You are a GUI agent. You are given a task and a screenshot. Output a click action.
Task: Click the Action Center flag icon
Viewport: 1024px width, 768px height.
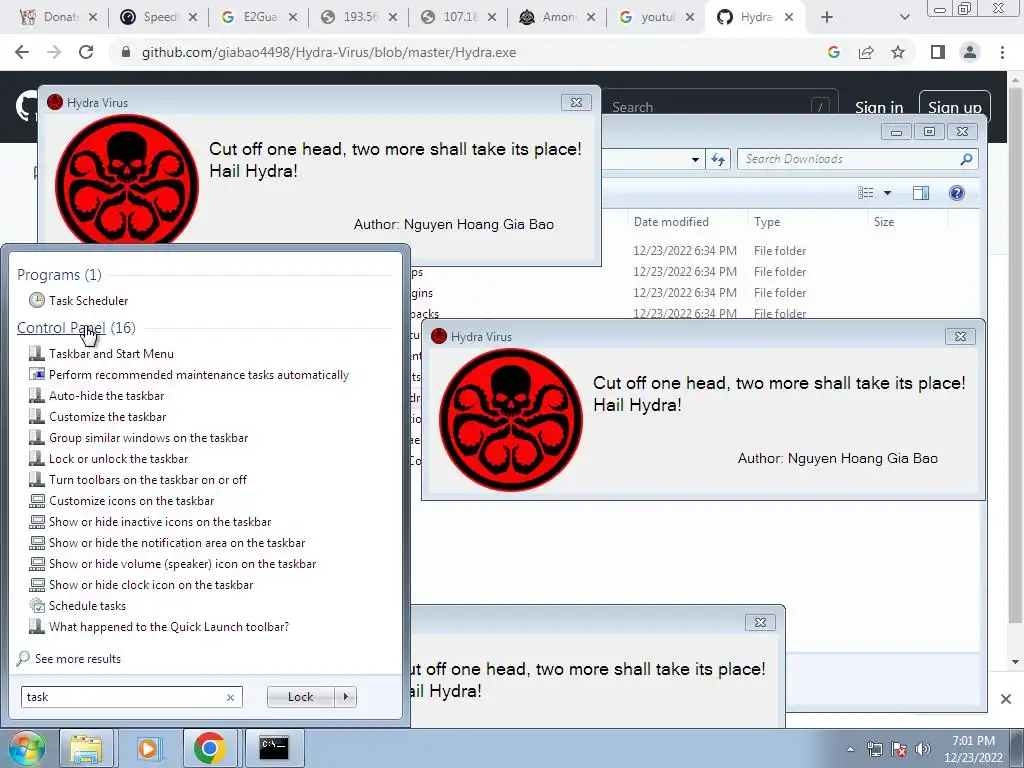pos(899,749)
